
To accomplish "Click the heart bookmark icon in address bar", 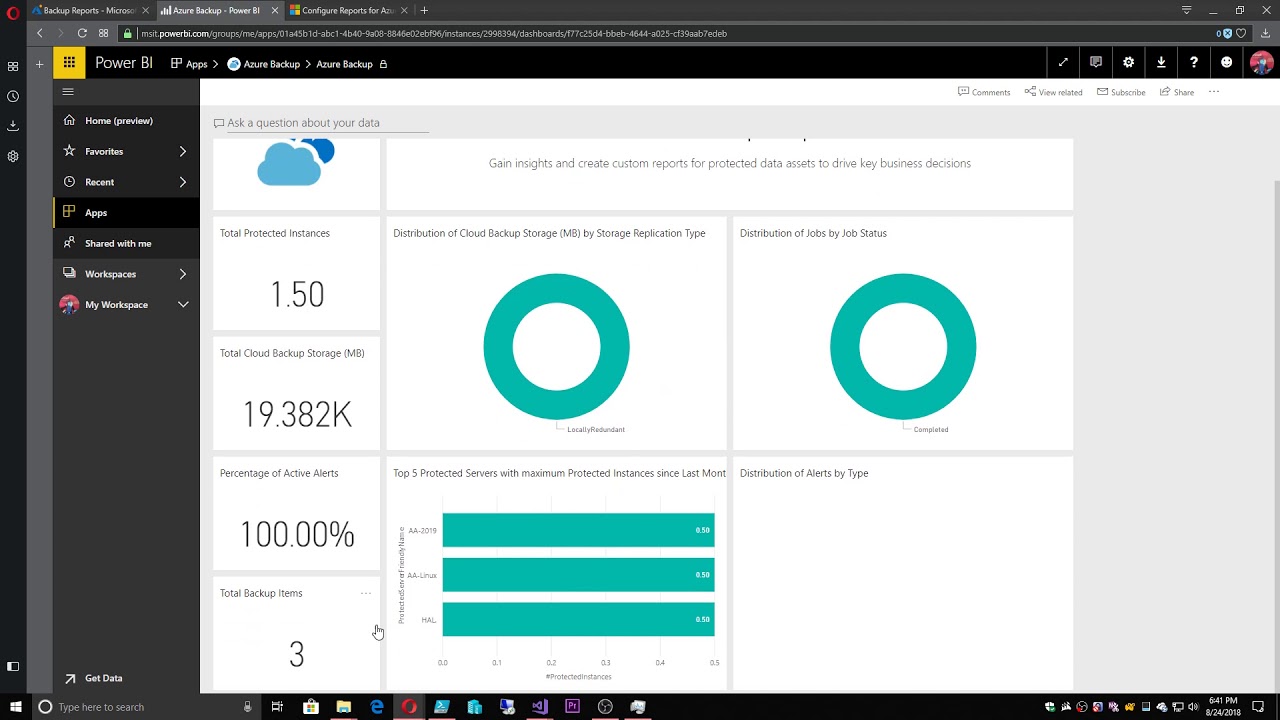I will [1241, 33].
